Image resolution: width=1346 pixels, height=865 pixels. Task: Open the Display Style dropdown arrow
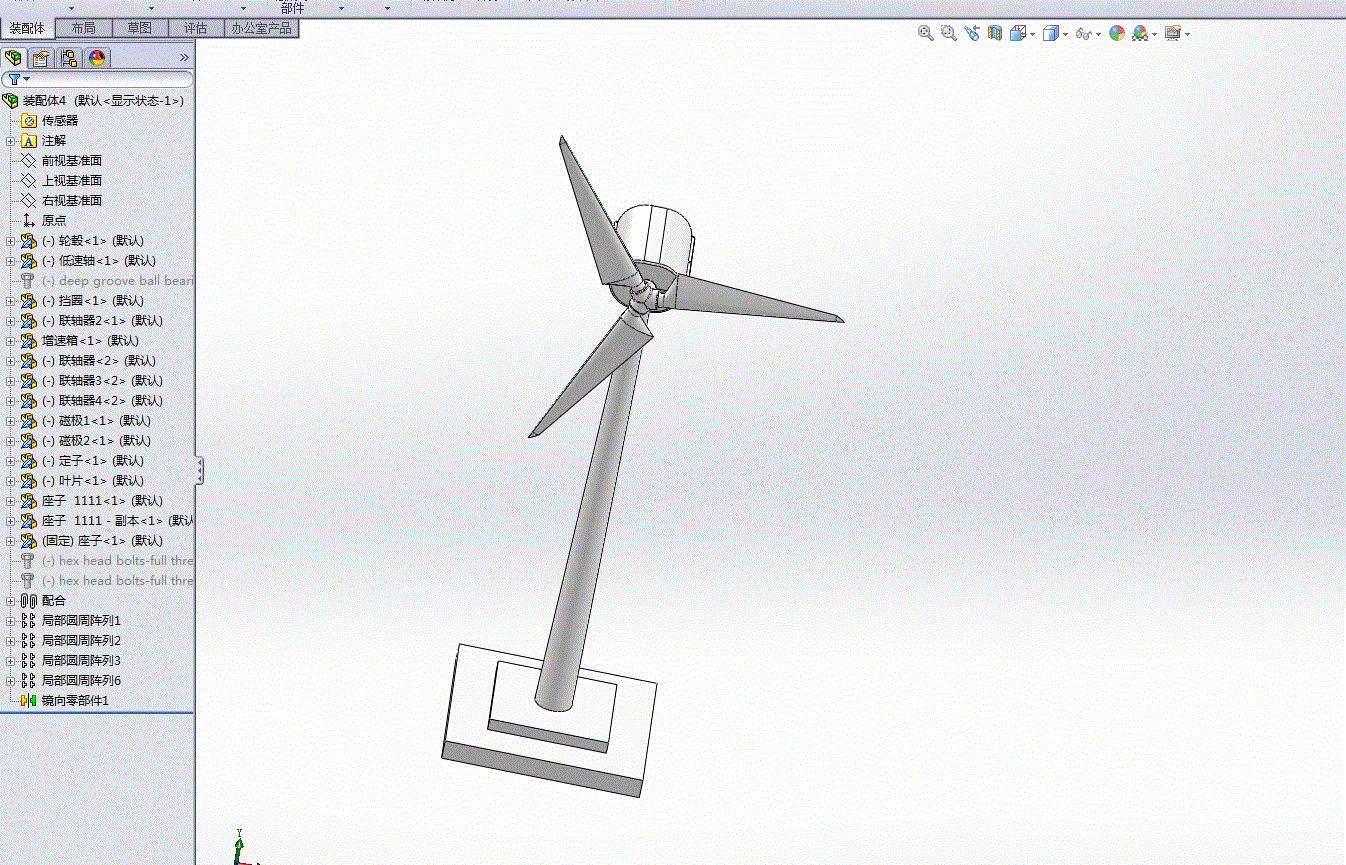point(1066,34)
